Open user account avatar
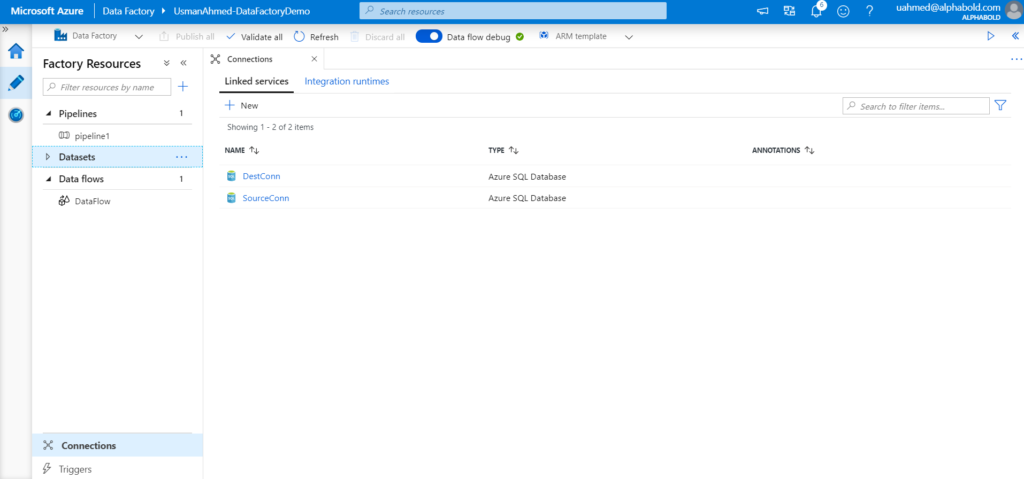This screenshot has height=479, width=1024. (1014, 11)
